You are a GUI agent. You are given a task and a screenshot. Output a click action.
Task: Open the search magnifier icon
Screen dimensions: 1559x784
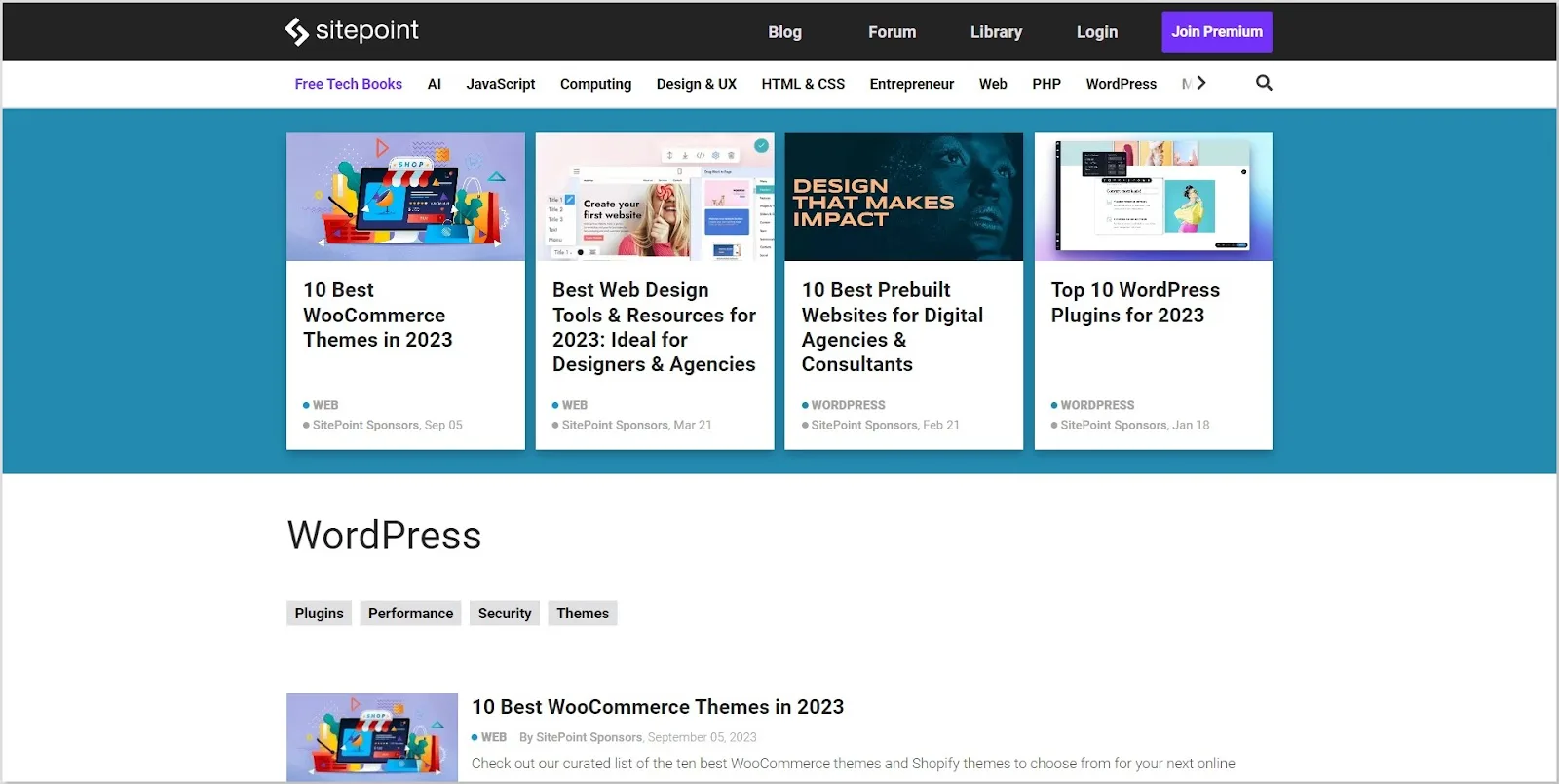click(x=1264, y=83)
